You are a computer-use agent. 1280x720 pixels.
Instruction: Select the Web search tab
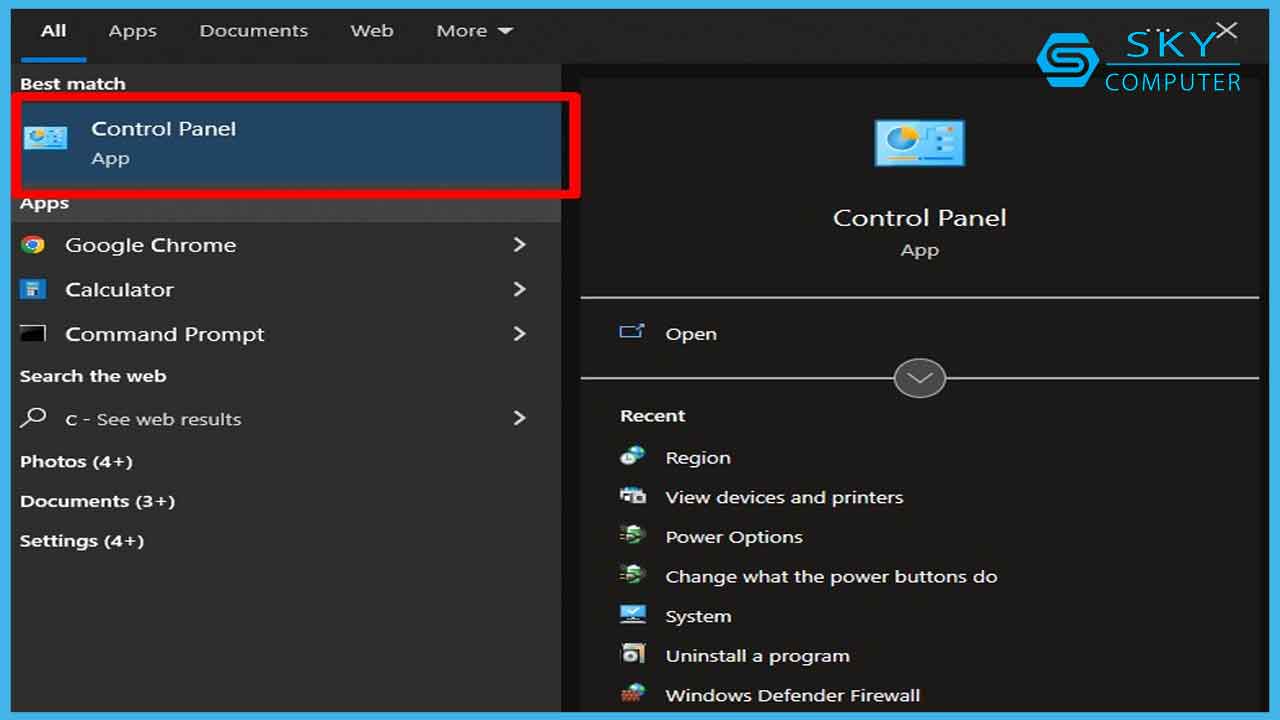point(371,31)
